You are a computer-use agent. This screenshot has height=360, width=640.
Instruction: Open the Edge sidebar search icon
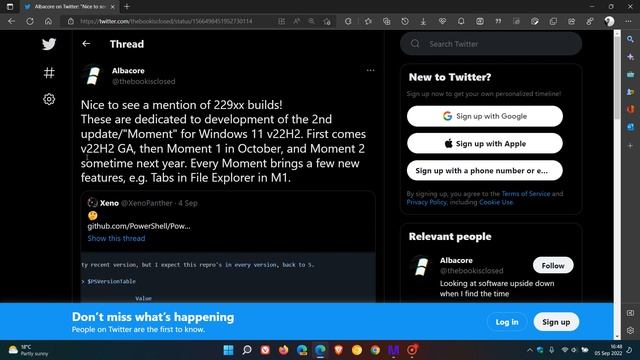tap(631, 39)
